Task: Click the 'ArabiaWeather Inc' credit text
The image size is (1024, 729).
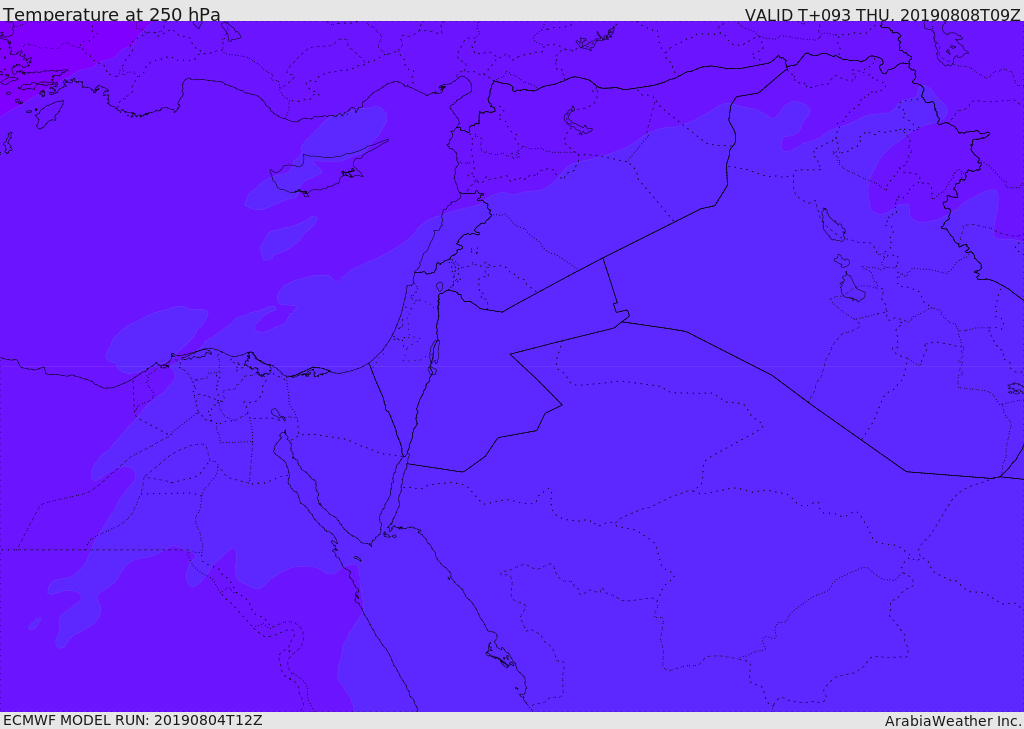Action: (x=954, y=721)
